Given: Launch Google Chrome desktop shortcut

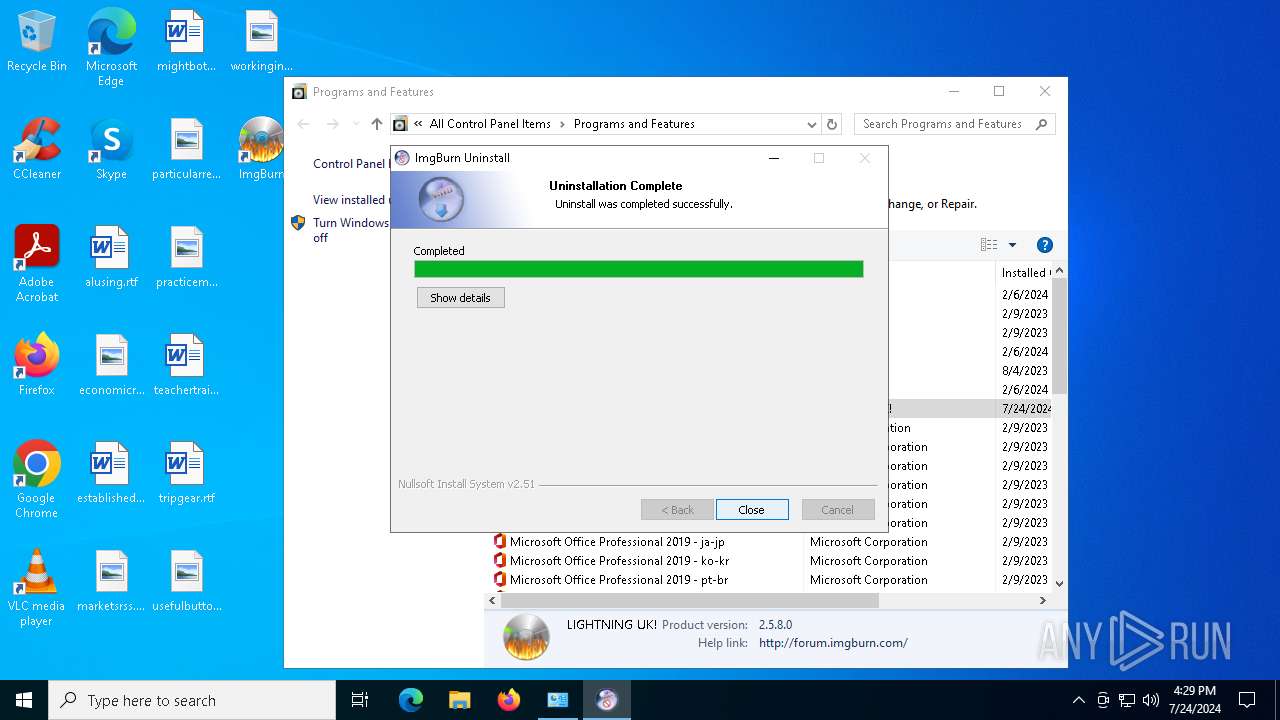Looking at the screenshot, I should (x=37, y=480).
